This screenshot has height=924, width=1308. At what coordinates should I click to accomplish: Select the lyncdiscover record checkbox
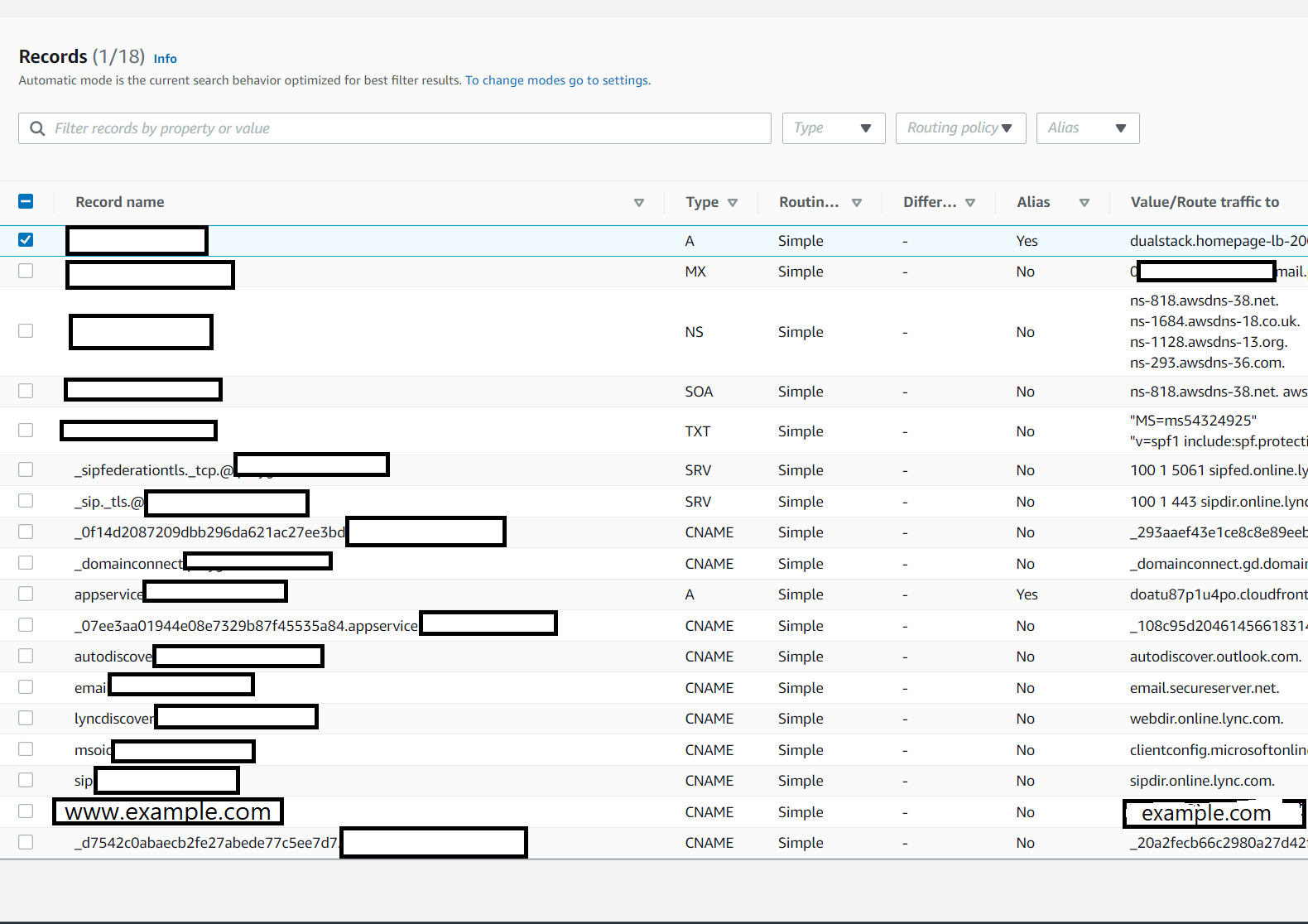point(26,718)
